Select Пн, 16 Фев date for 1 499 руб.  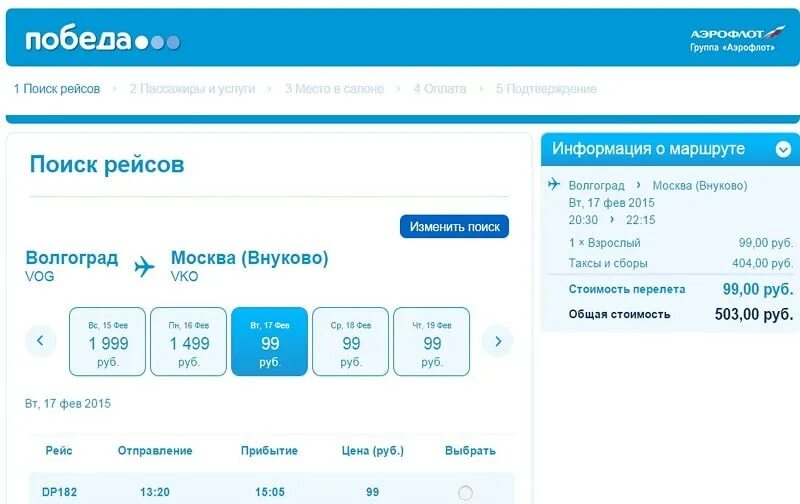tap(188, 341)
